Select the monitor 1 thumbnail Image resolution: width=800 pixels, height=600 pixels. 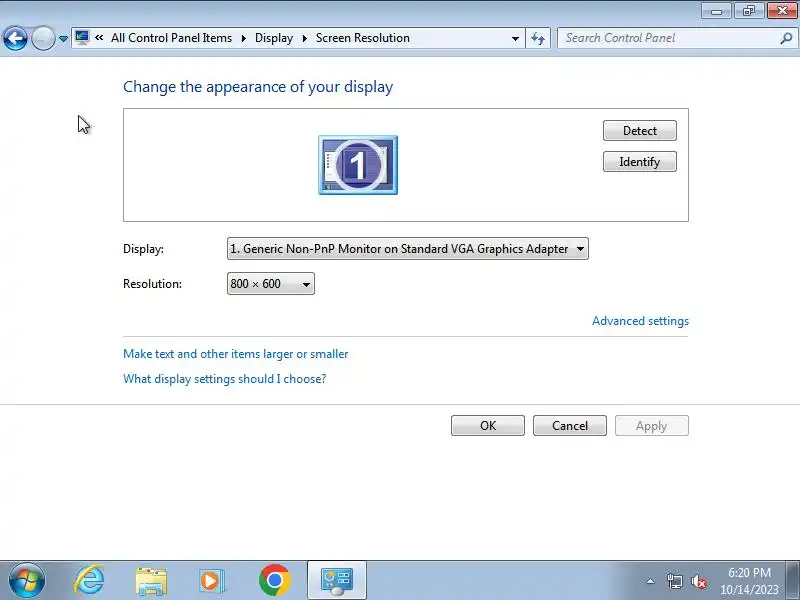click(358, 165)
